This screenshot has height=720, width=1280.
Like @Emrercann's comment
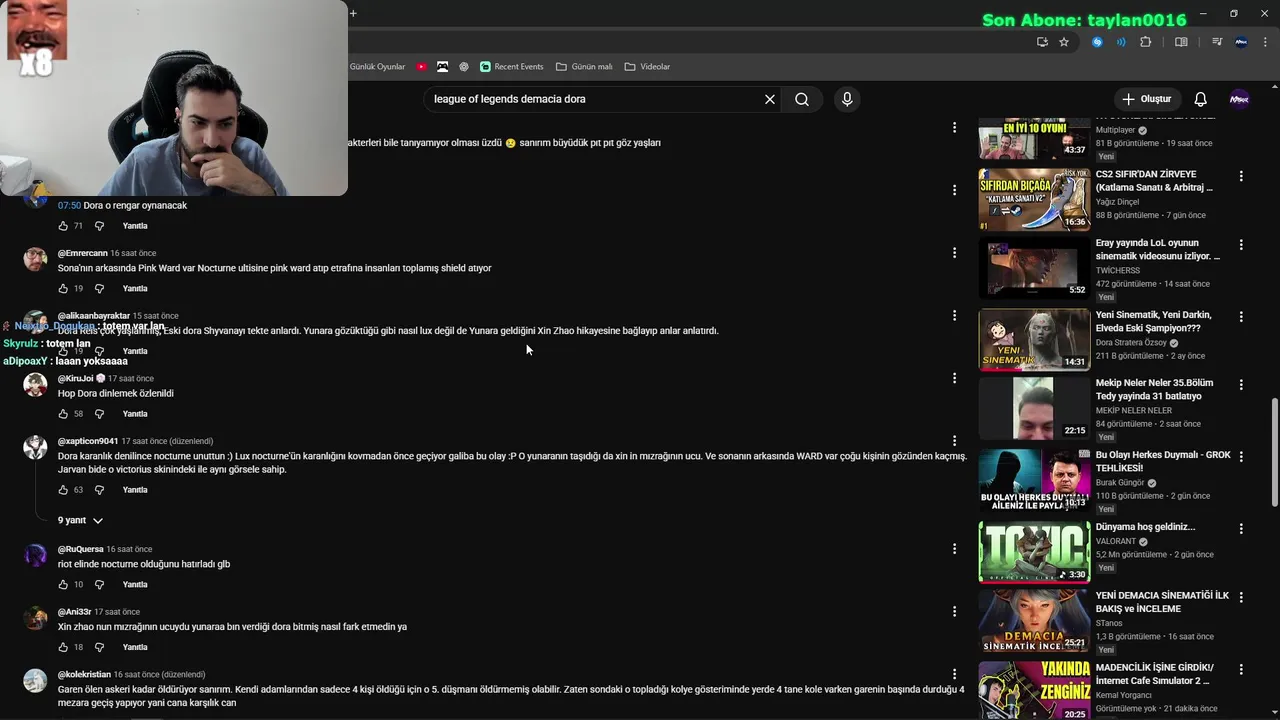click(x=63, y=289)
